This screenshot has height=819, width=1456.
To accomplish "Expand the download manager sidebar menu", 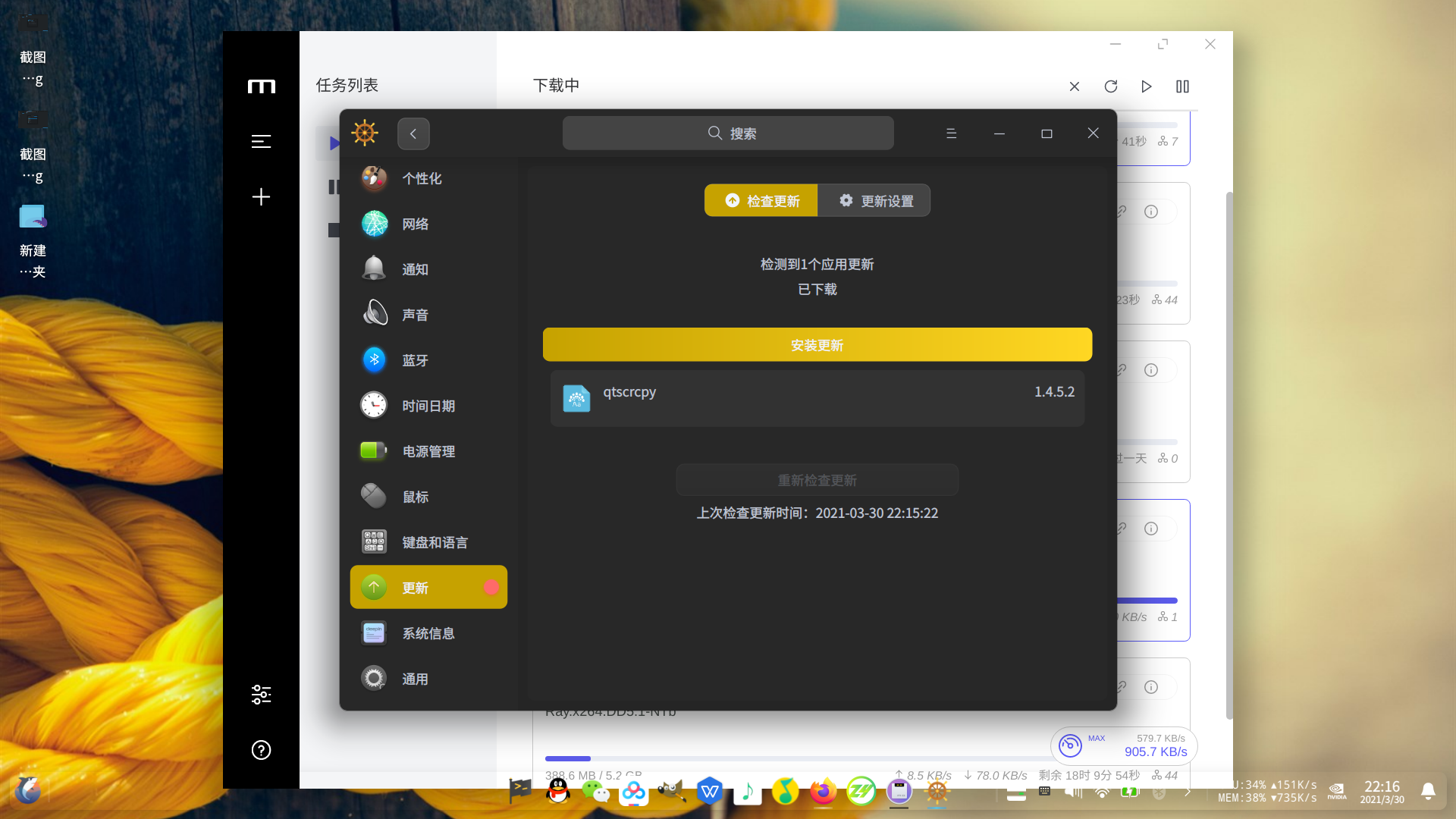I will point(261,142).
